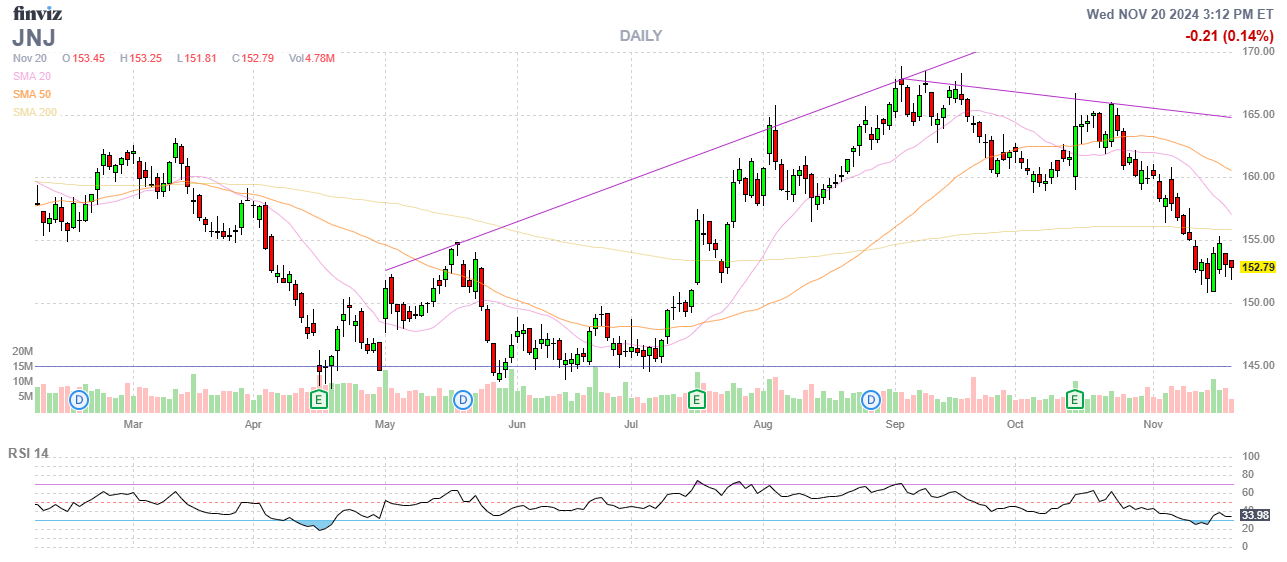Click the 170.00 price axis label
The image size is (1287, 562).
click(1259, 51)
